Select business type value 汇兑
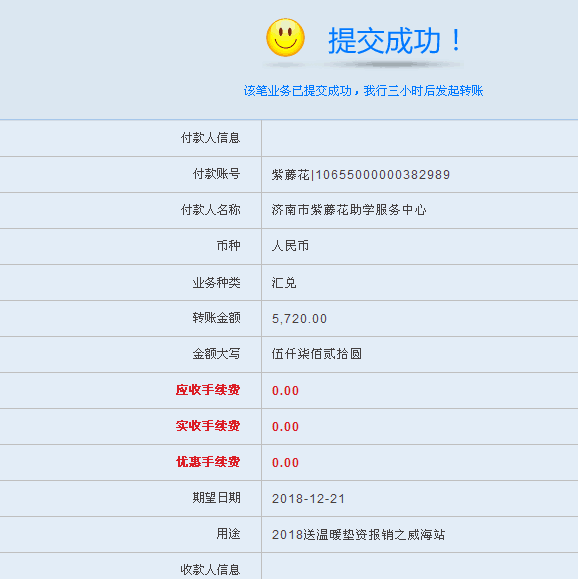Viewport: 578px width, 579px height. 284,283
